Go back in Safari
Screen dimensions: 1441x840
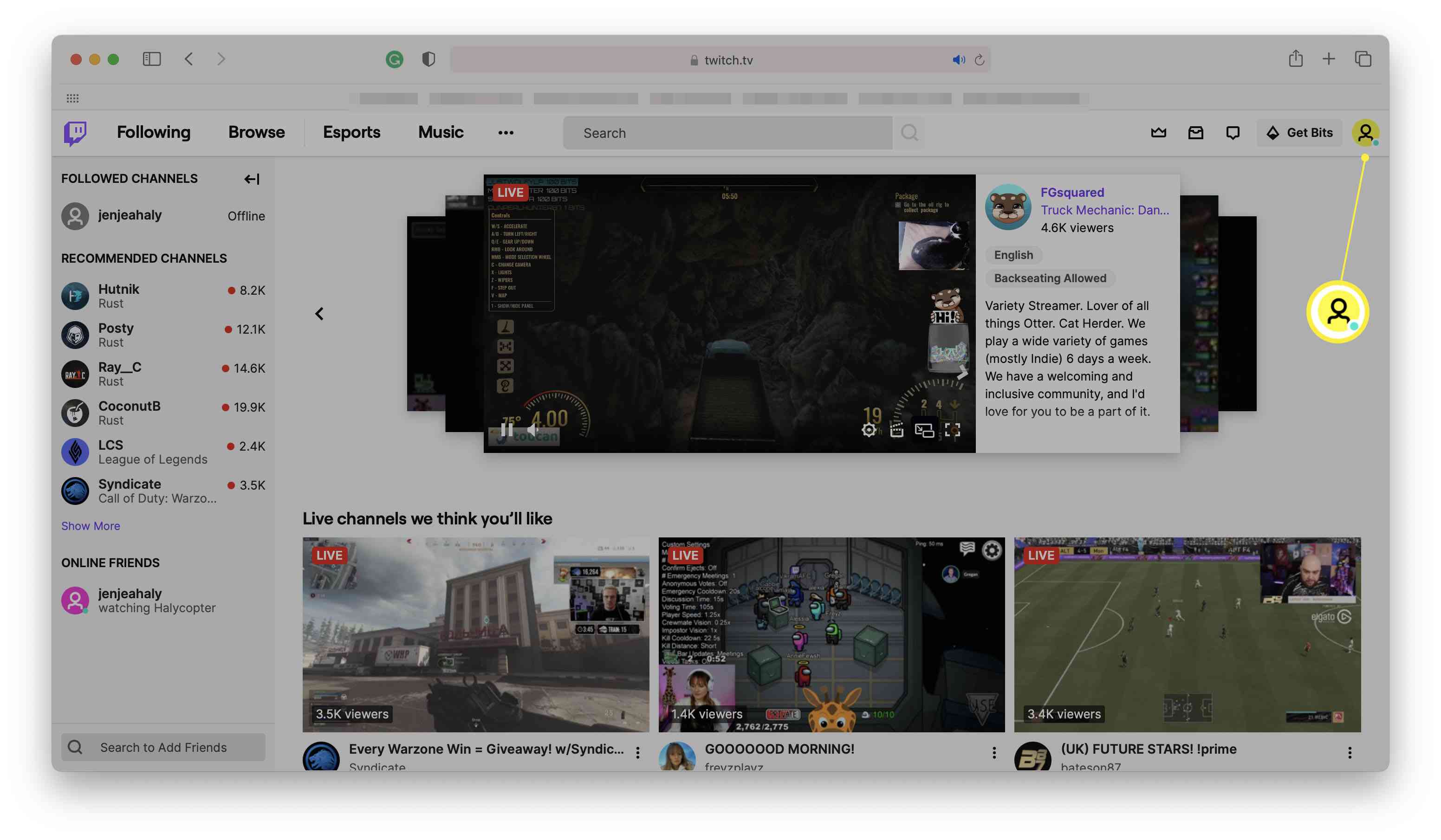[x=188, y=59]
